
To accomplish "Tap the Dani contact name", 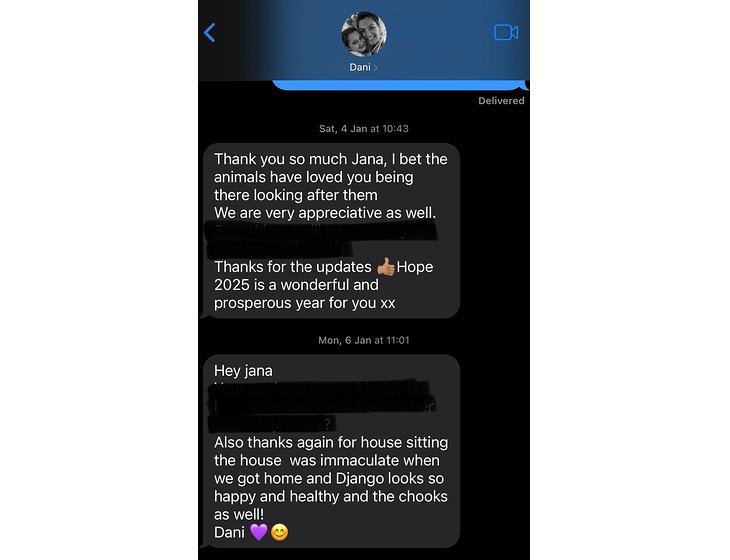I will (360, 67).
